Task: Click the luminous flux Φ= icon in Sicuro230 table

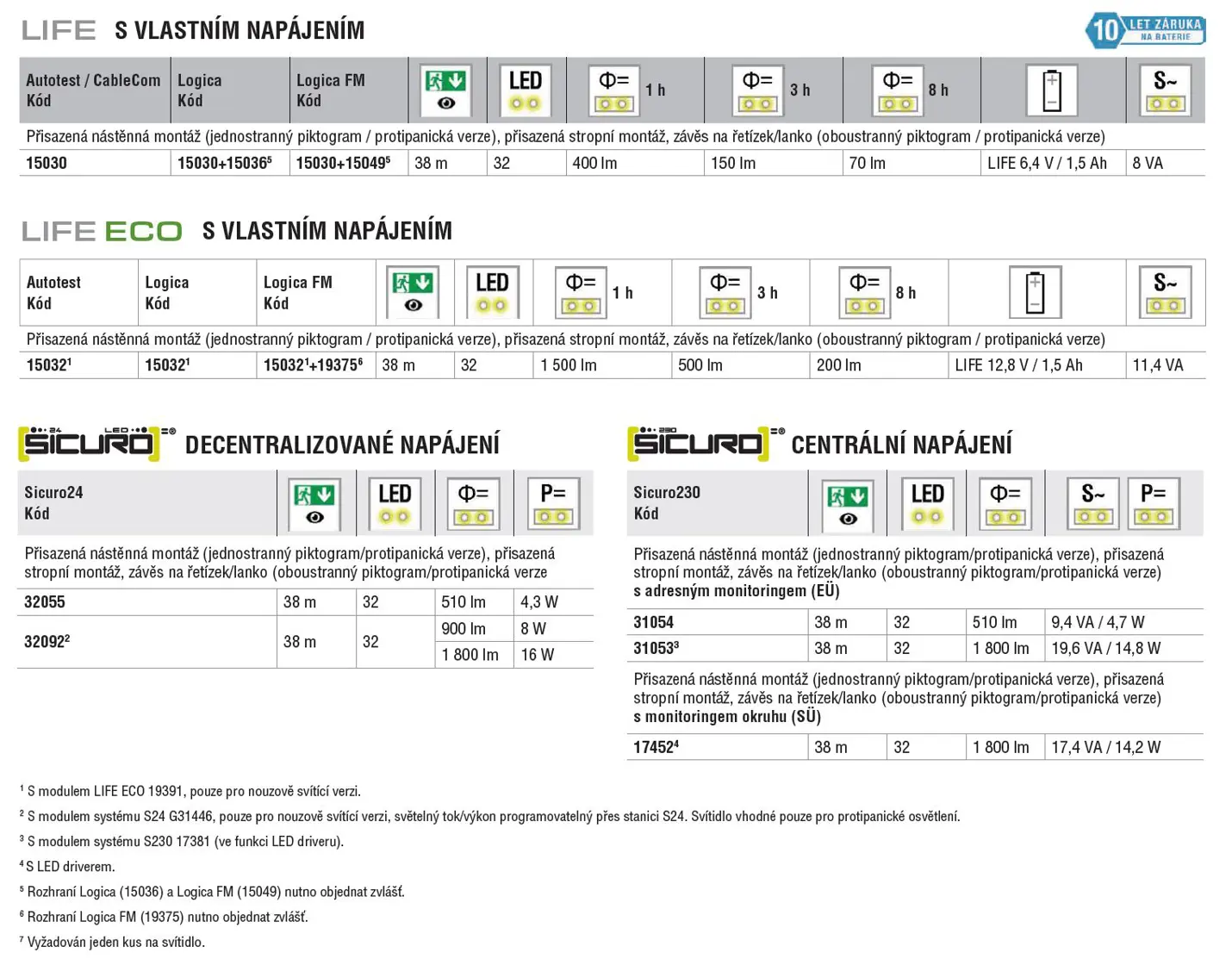Action: pyautogui.click(x=1005, y=505)
